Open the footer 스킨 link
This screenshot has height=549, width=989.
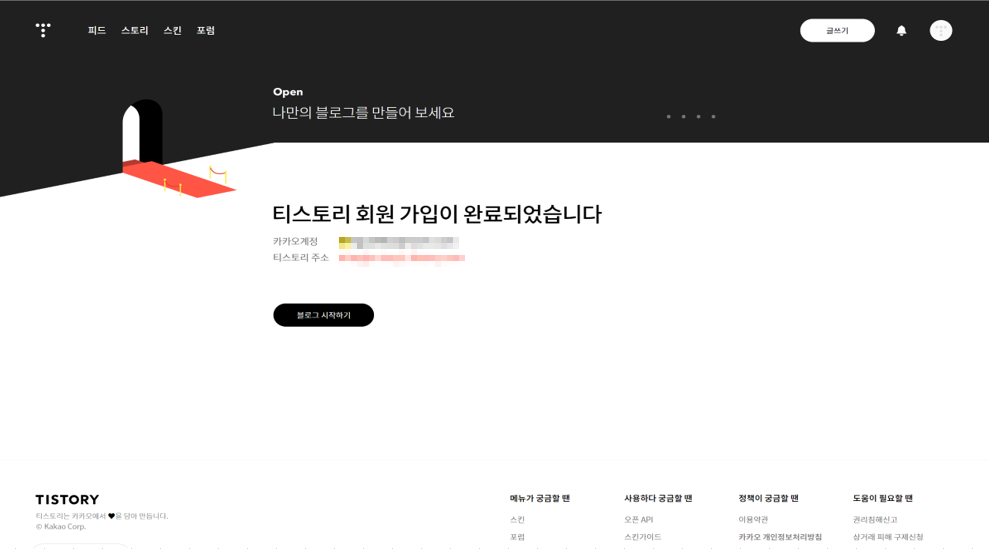pyautogui.click(x=517, y=520)
